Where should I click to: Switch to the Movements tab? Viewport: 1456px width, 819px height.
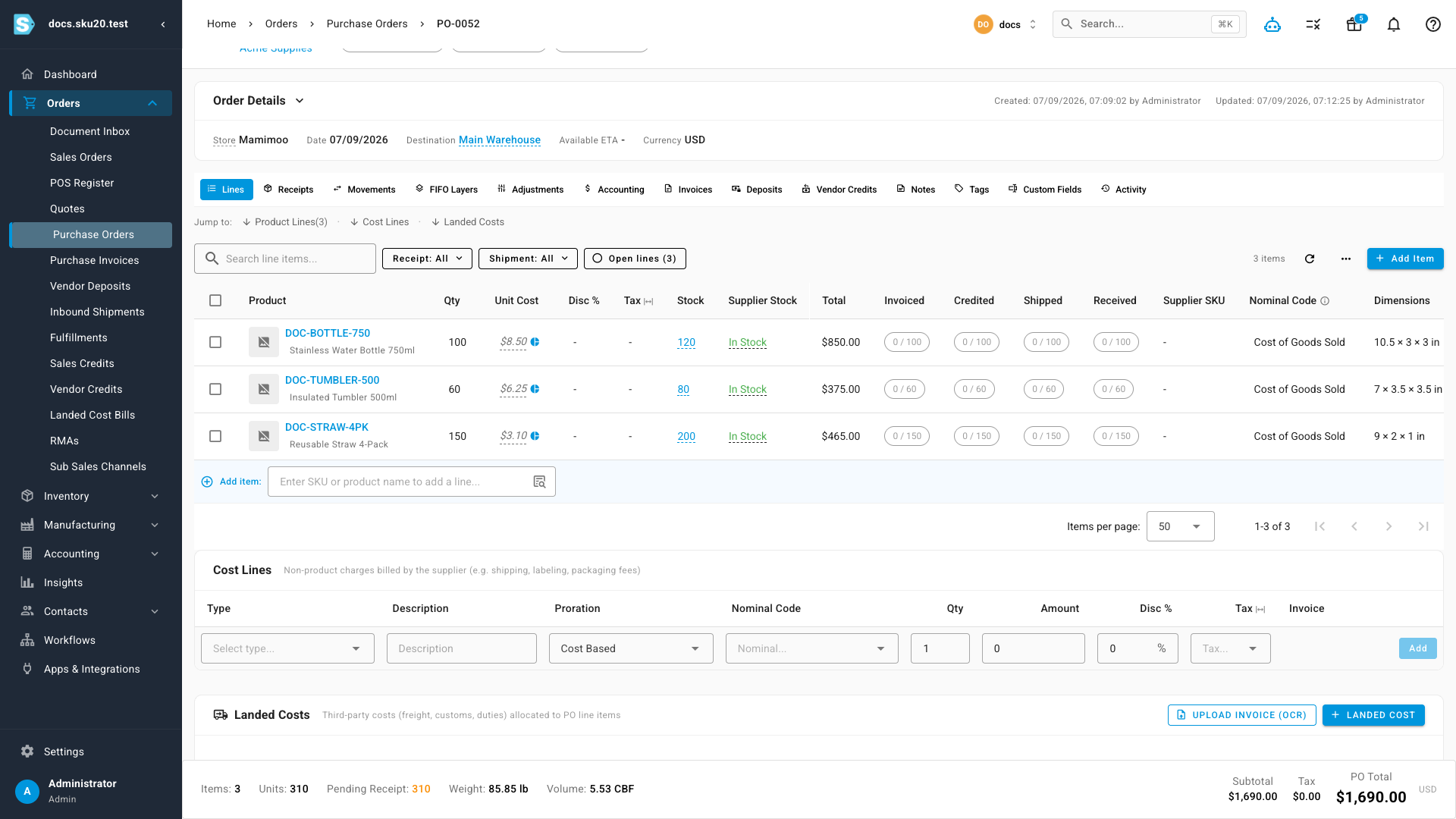(365, 190)
